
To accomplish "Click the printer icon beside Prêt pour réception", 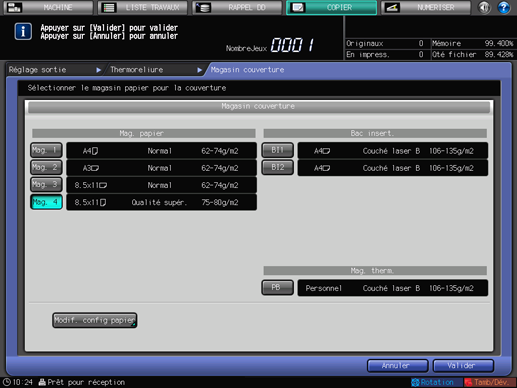I will 42,382.
